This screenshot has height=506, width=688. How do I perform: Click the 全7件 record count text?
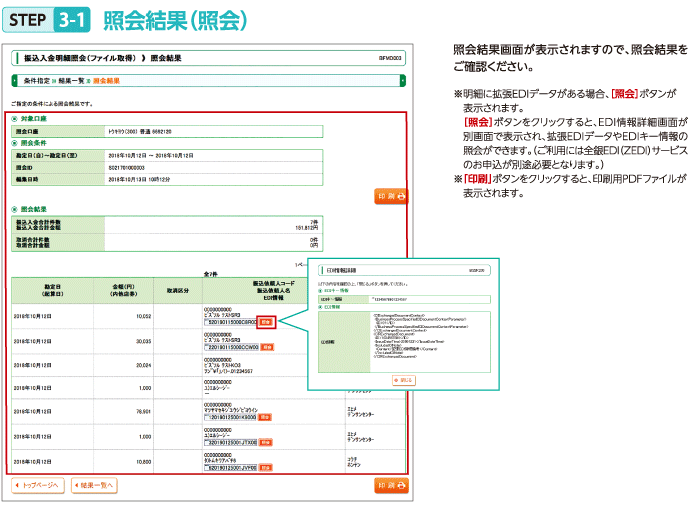coord(211,274)
